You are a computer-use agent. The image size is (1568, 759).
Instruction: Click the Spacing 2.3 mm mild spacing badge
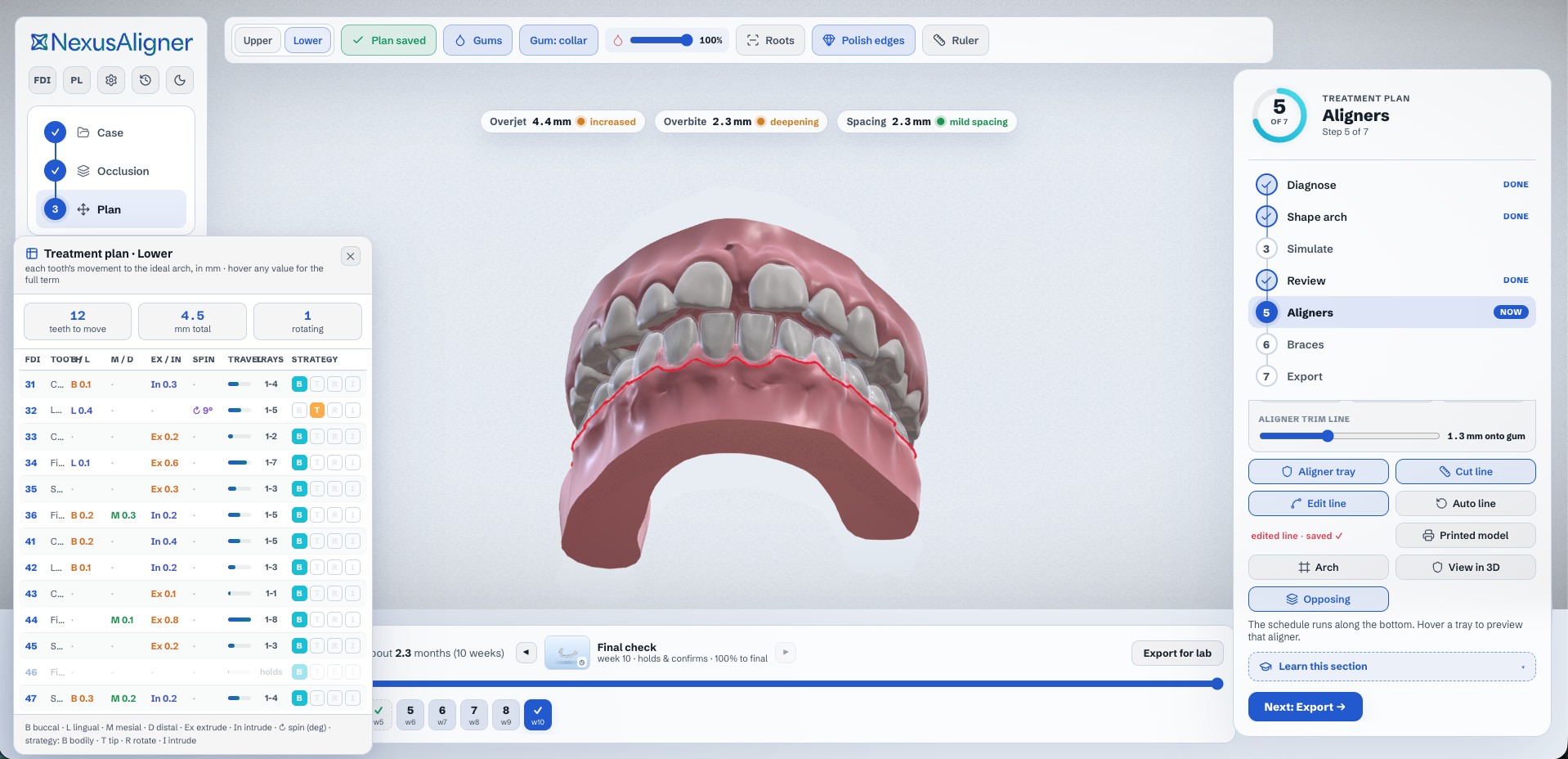927,121
